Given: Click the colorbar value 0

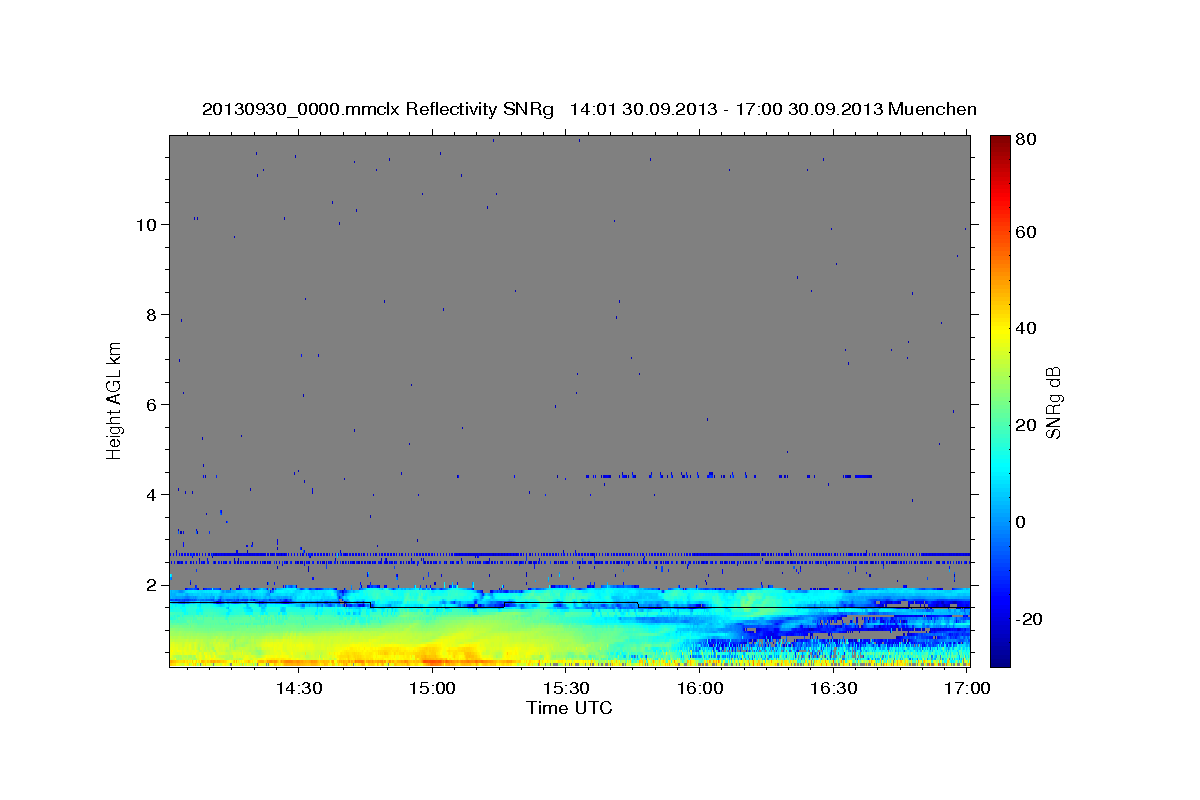Looking at the screenshot, I should click(1023, 522).
